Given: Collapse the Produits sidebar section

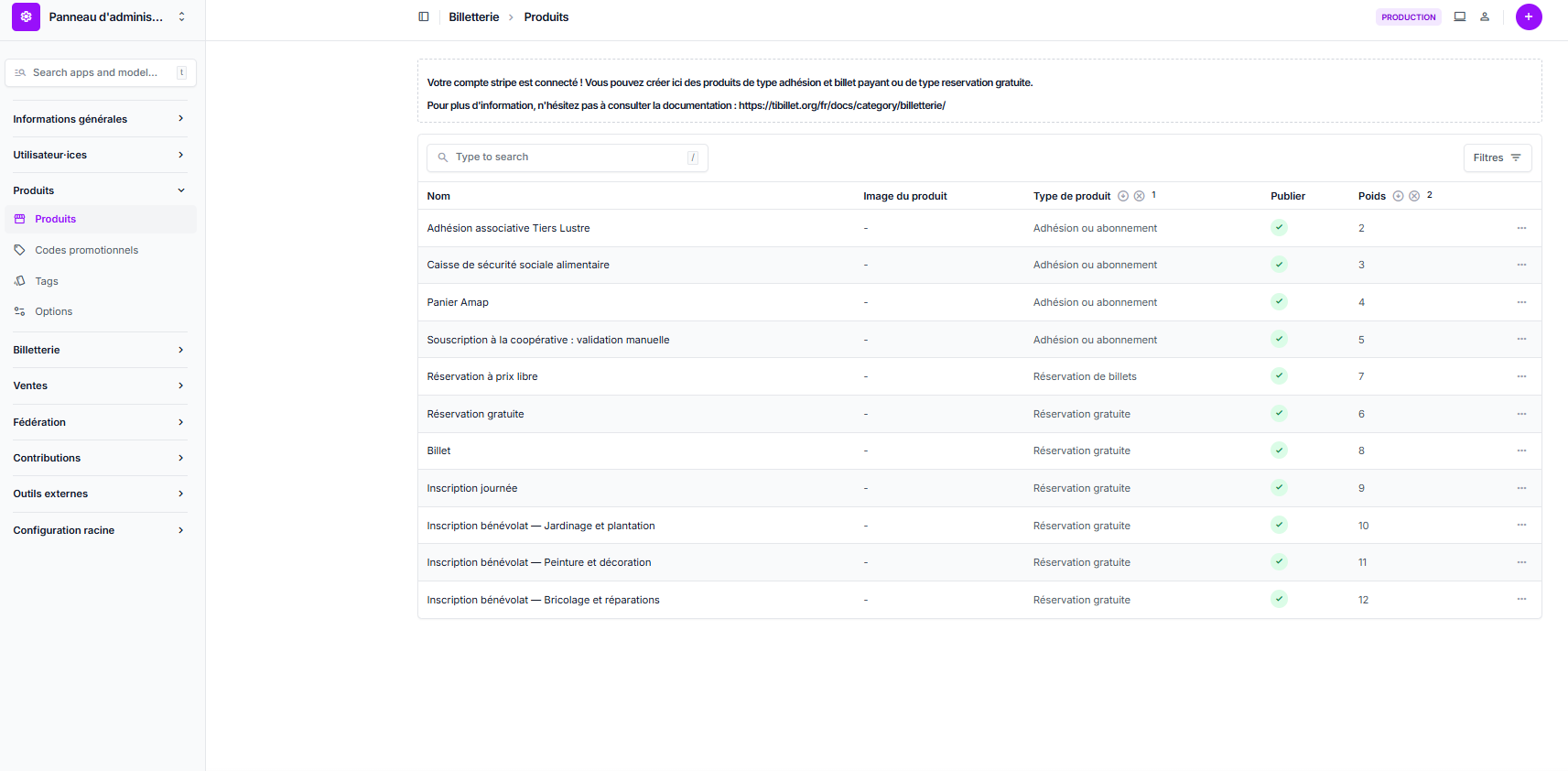Looking at the screenshot, I should pos(99,190).
